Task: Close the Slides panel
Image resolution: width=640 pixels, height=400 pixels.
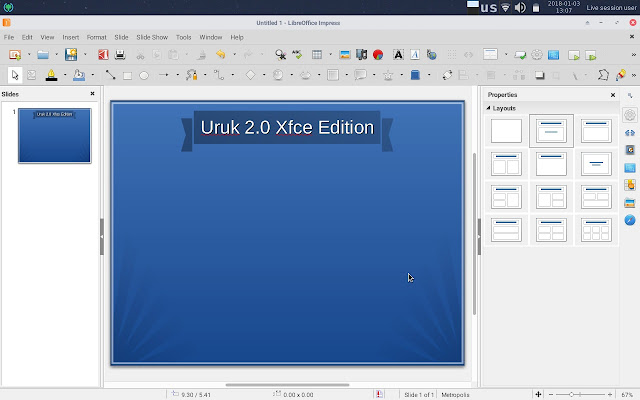Action: (93, 94)
